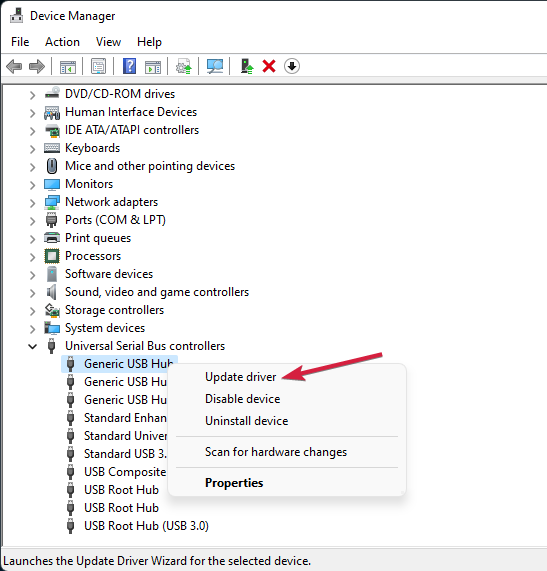Click the Back arrow toolbar icon
Image resolution: width=547 pixels, height=571 pixels.
point(14,67)
